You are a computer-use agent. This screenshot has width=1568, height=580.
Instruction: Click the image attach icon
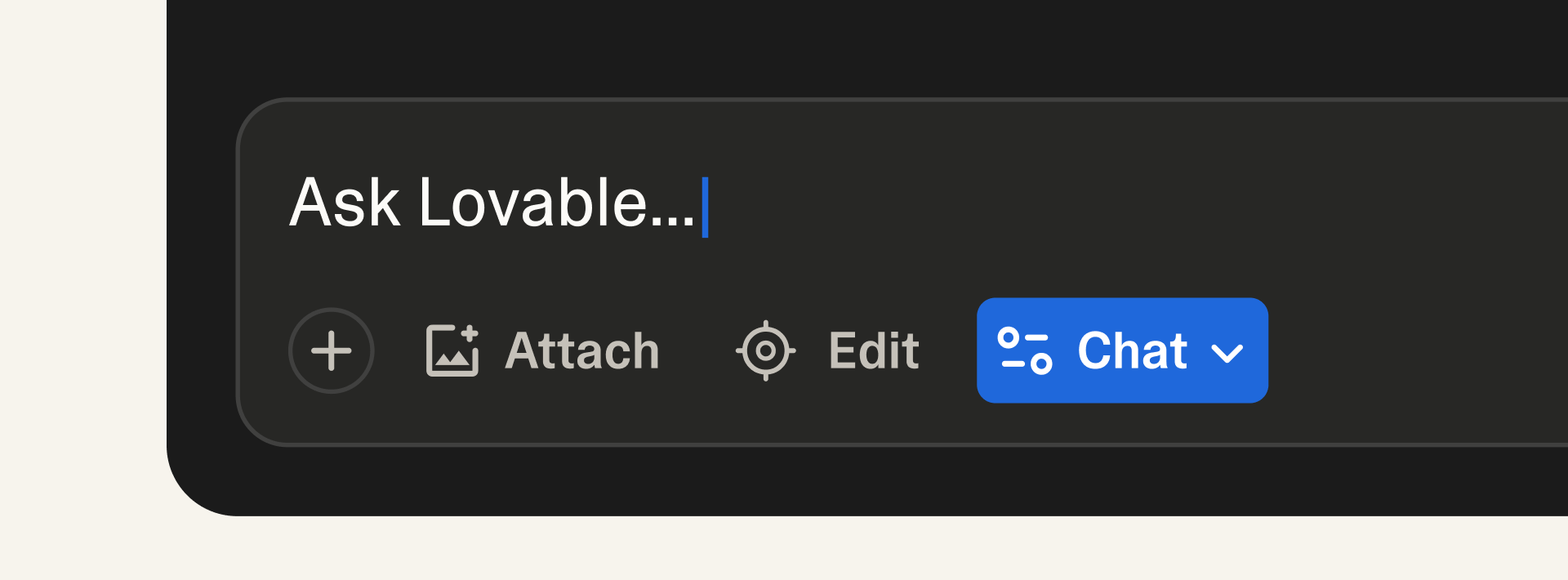pyautogui.click(x=452, y=350)
